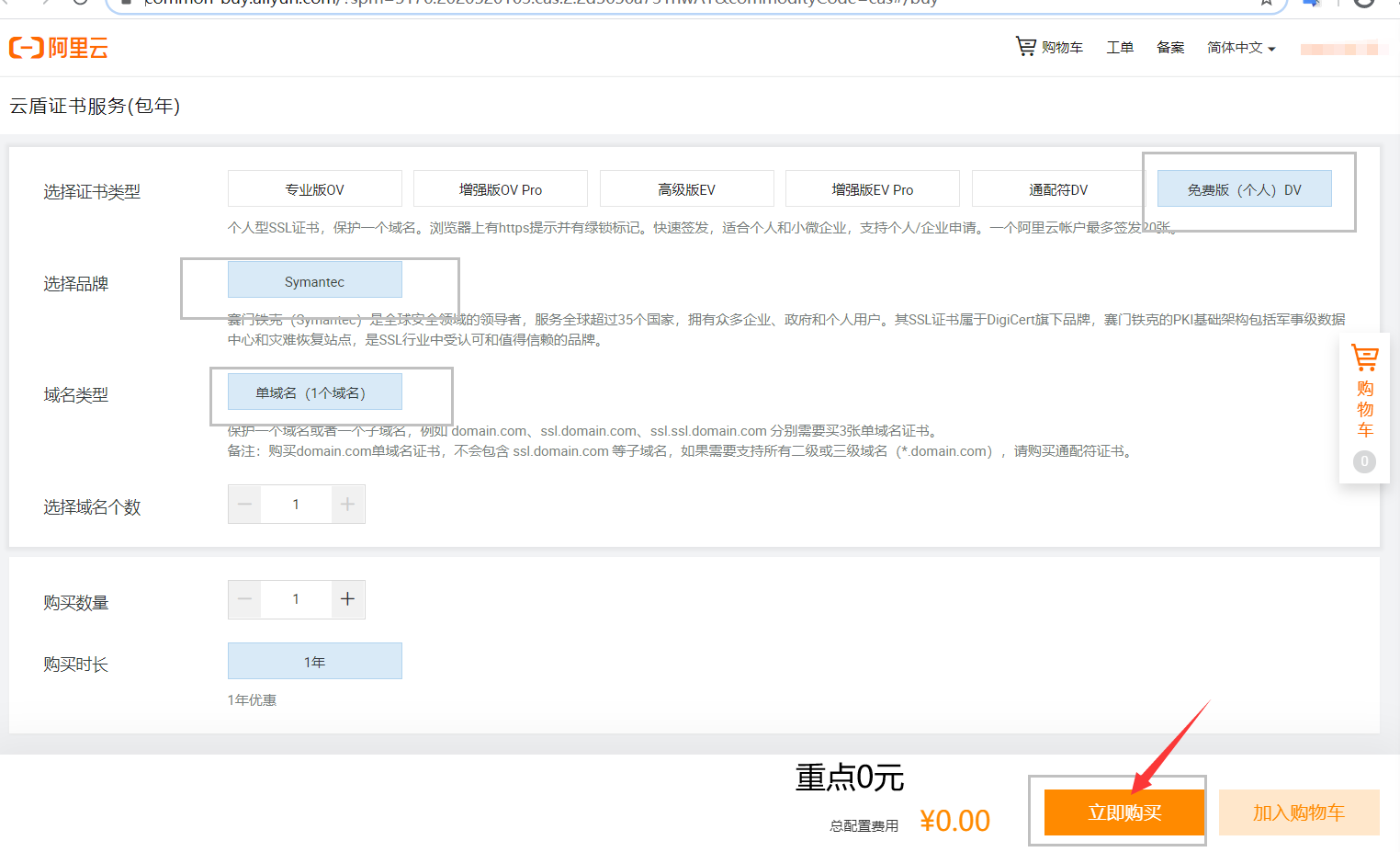This screenshot has width=1400, height=852.
Task: Decrease the 选择域名个数 count
Action: tap(244, 504)
